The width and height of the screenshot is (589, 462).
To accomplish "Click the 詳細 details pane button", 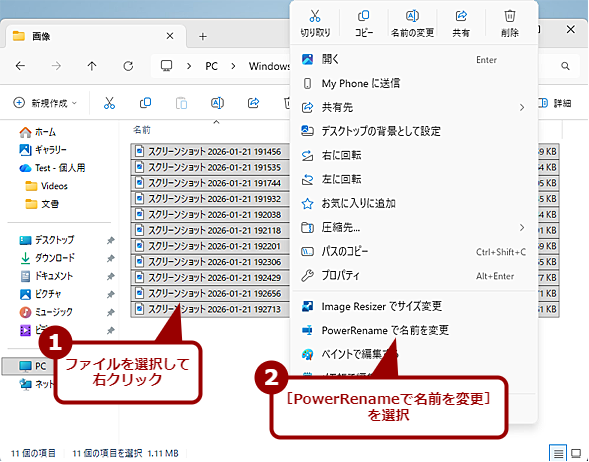I will 555,103.
